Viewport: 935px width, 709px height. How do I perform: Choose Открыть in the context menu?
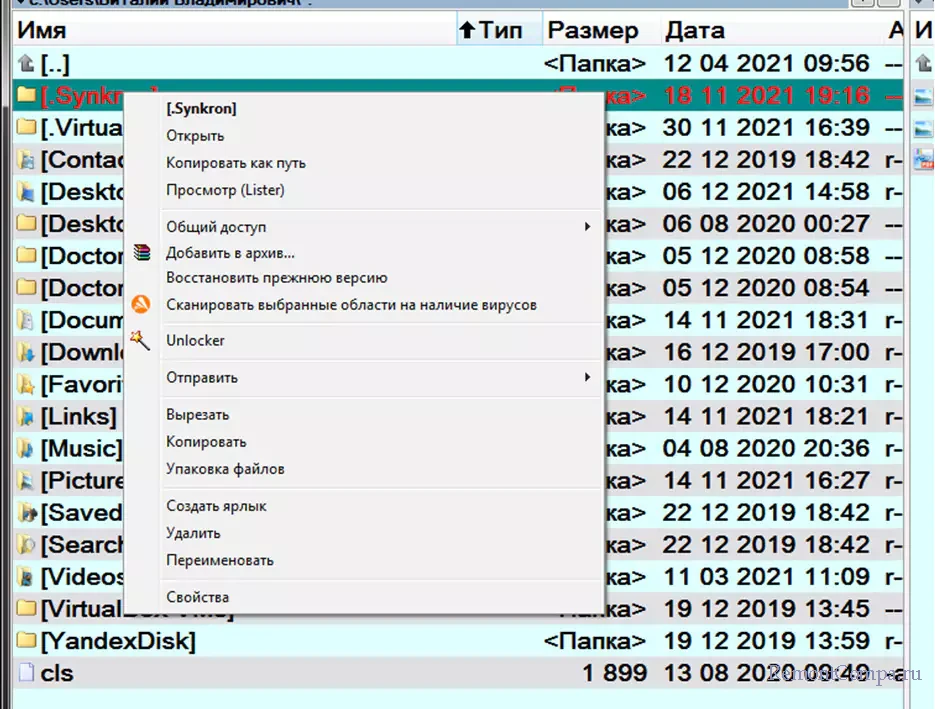click(195, 136)
